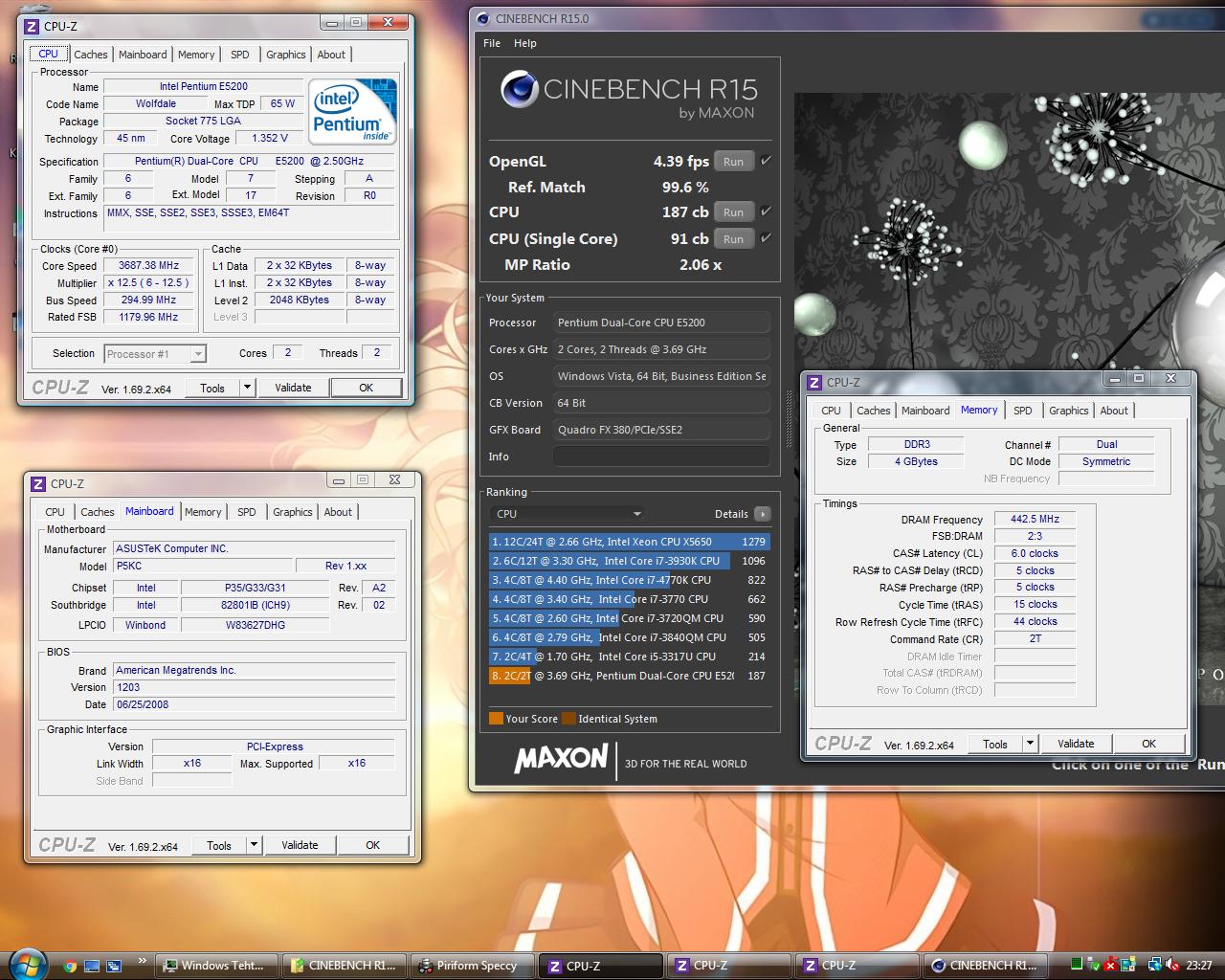The height and width of the screenshot is (980, 1225).
Task: Click the MAXON logo in Cinebench
Action: (561, 759)
